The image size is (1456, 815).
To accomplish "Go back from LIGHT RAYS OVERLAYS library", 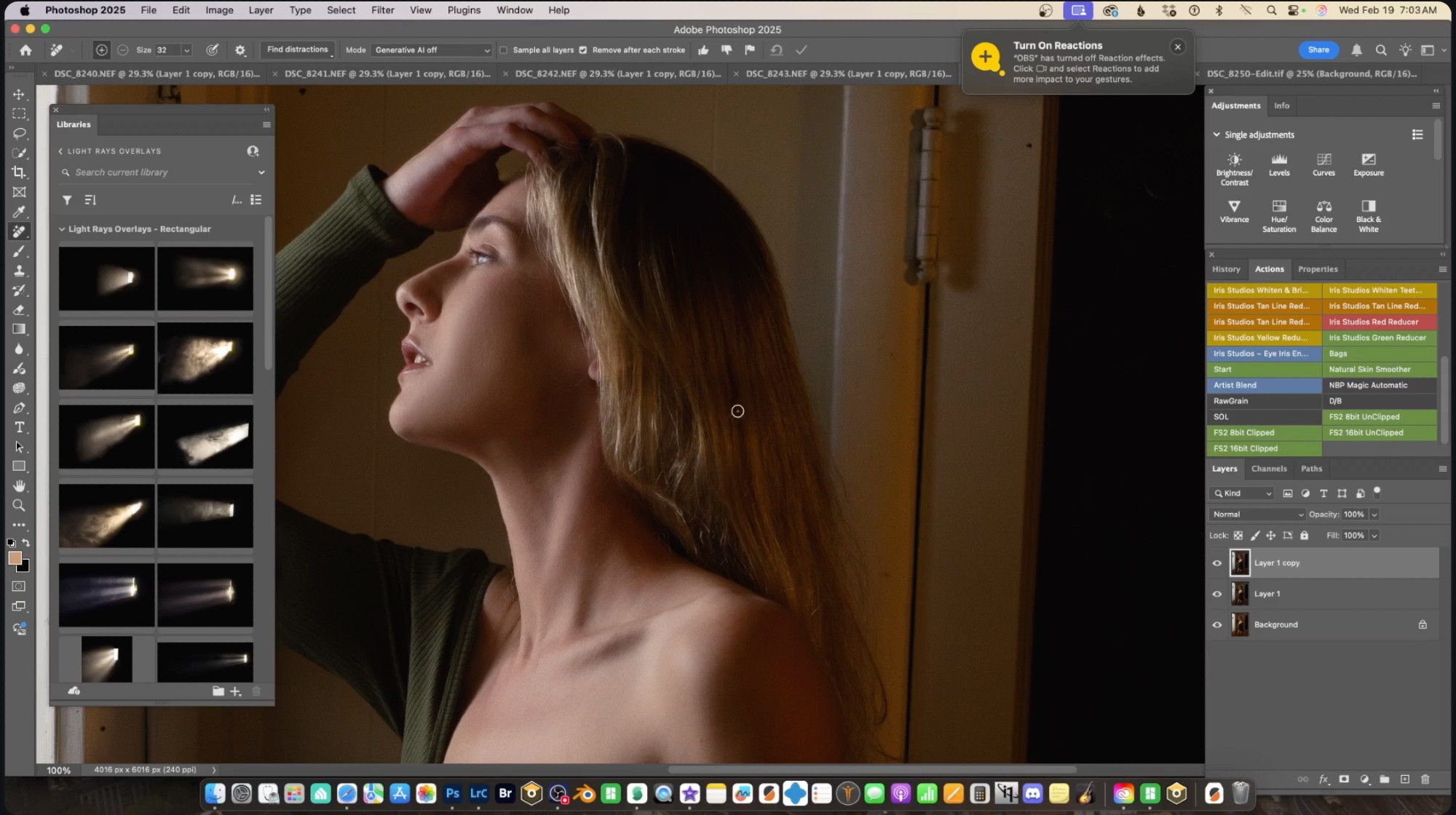I will point(60,151).
